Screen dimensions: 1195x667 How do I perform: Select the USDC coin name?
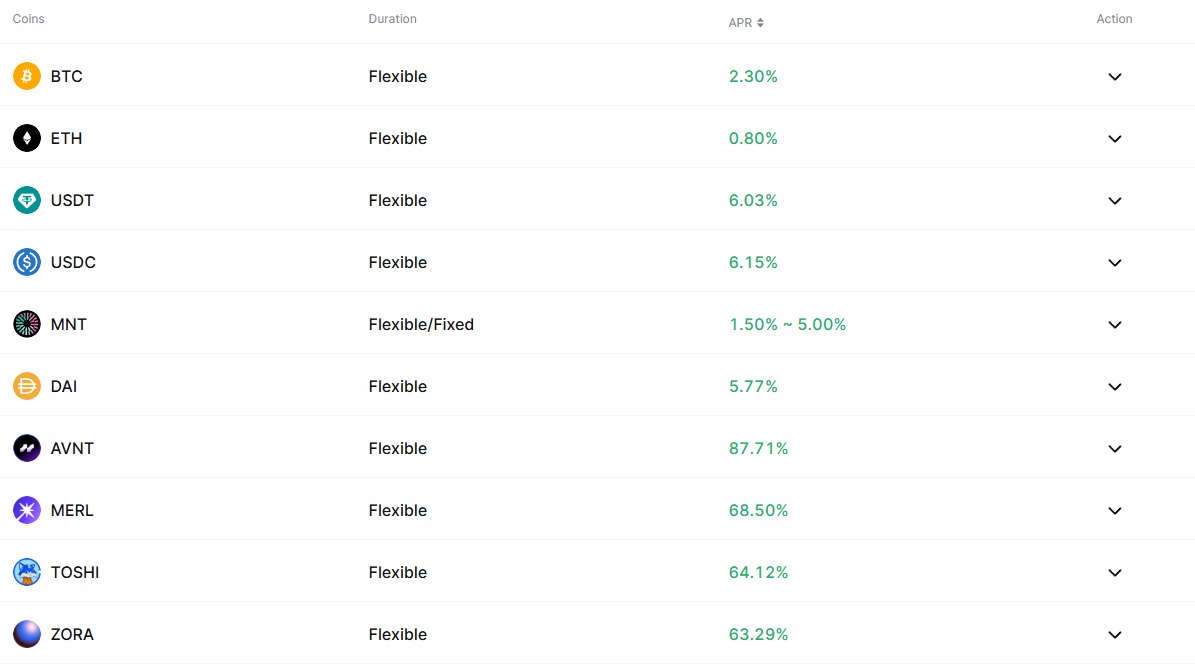73,262
